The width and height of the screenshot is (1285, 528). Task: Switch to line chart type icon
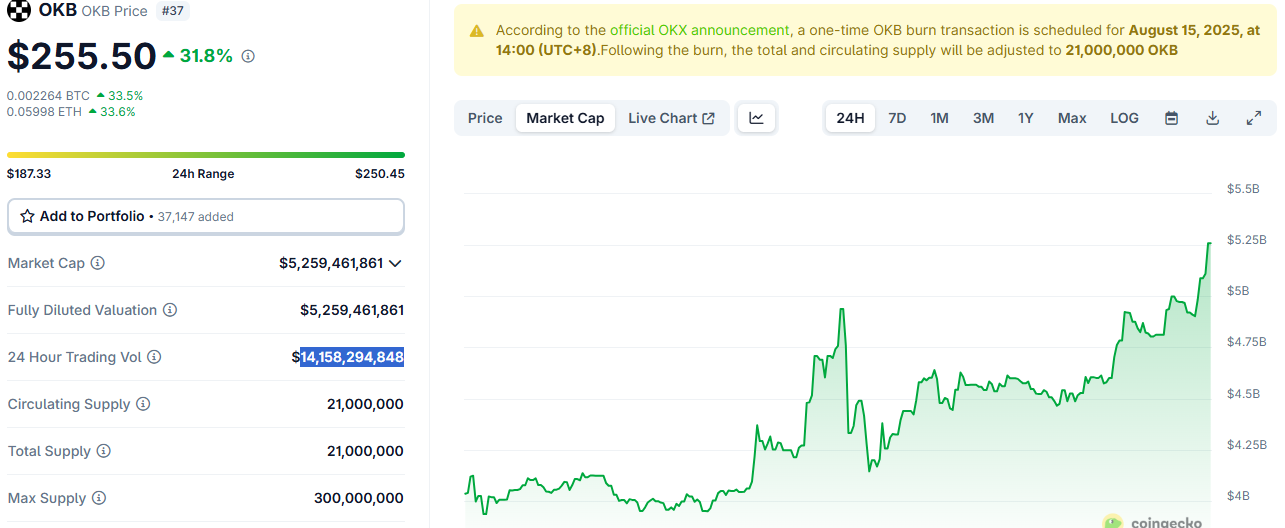[x=756, y=118]
